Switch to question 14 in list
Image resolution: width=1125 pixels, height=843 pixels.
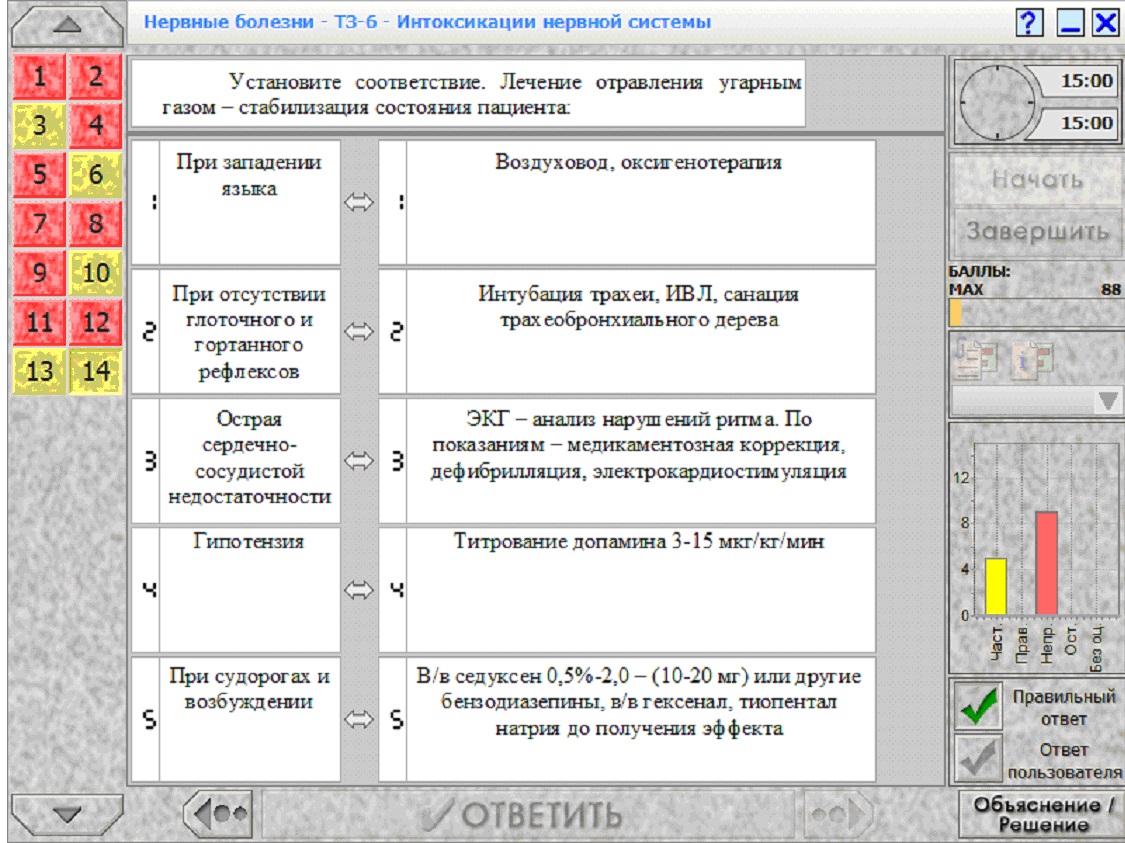95,372
